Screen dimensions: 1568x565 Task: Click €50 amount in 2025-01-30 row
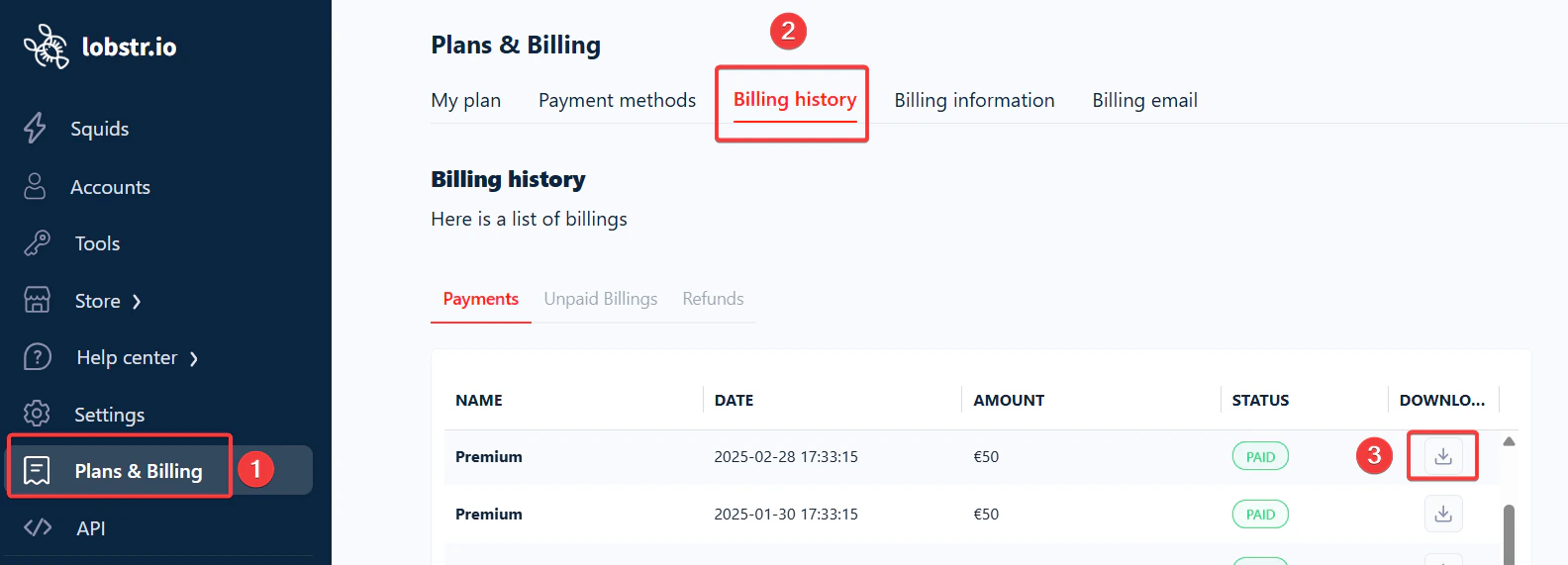coord(986,514)
